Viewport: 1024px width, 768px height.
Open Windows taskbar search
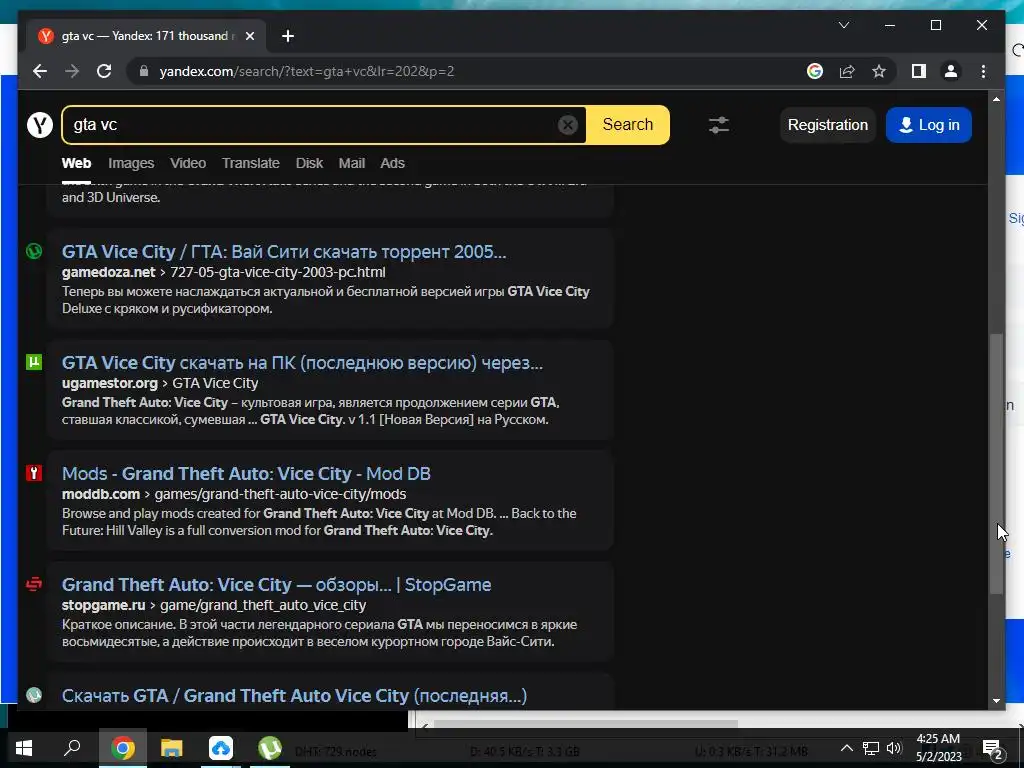click(72, 748)
